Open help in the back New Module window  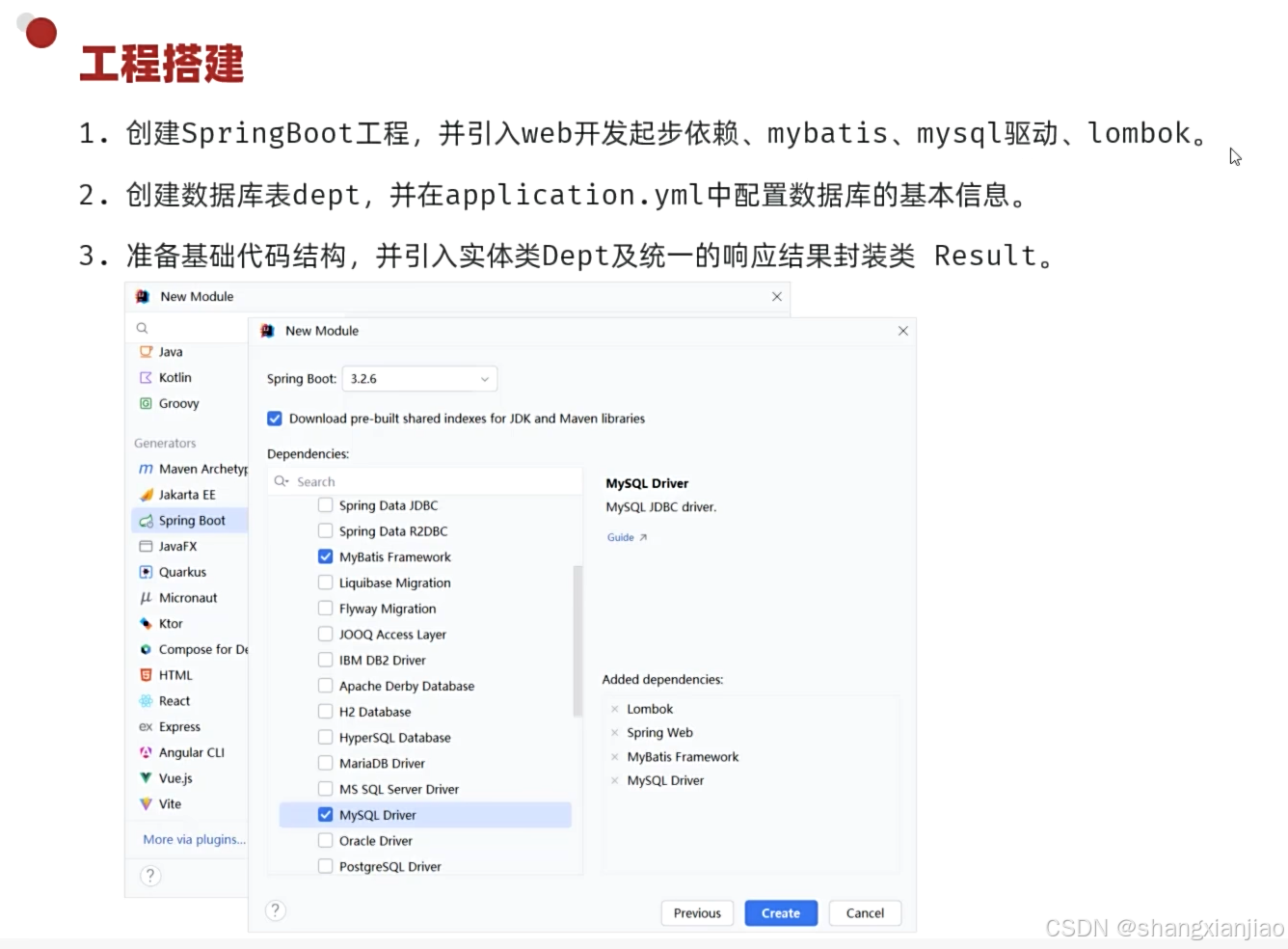150,876
